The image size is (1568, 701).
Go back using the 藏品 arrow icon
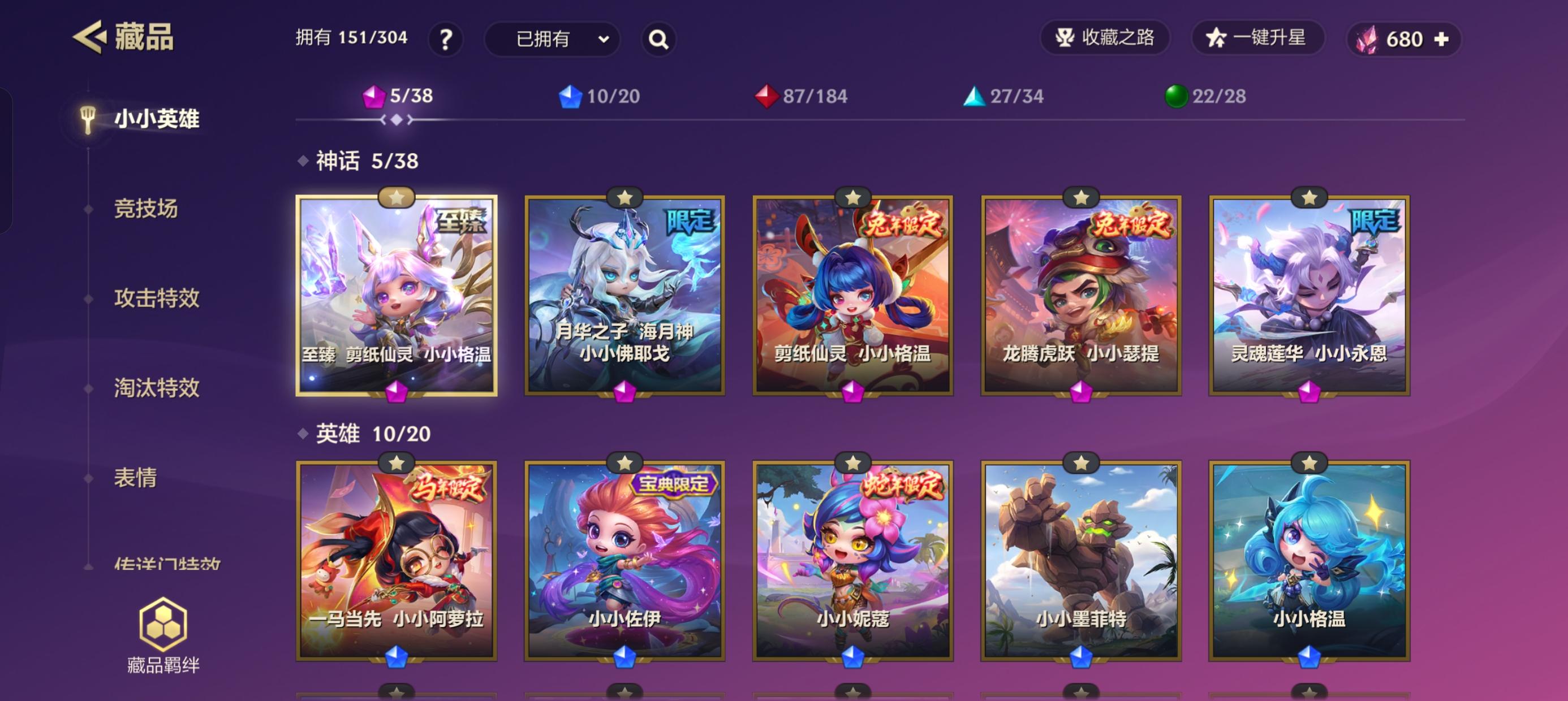click(90, 37)
